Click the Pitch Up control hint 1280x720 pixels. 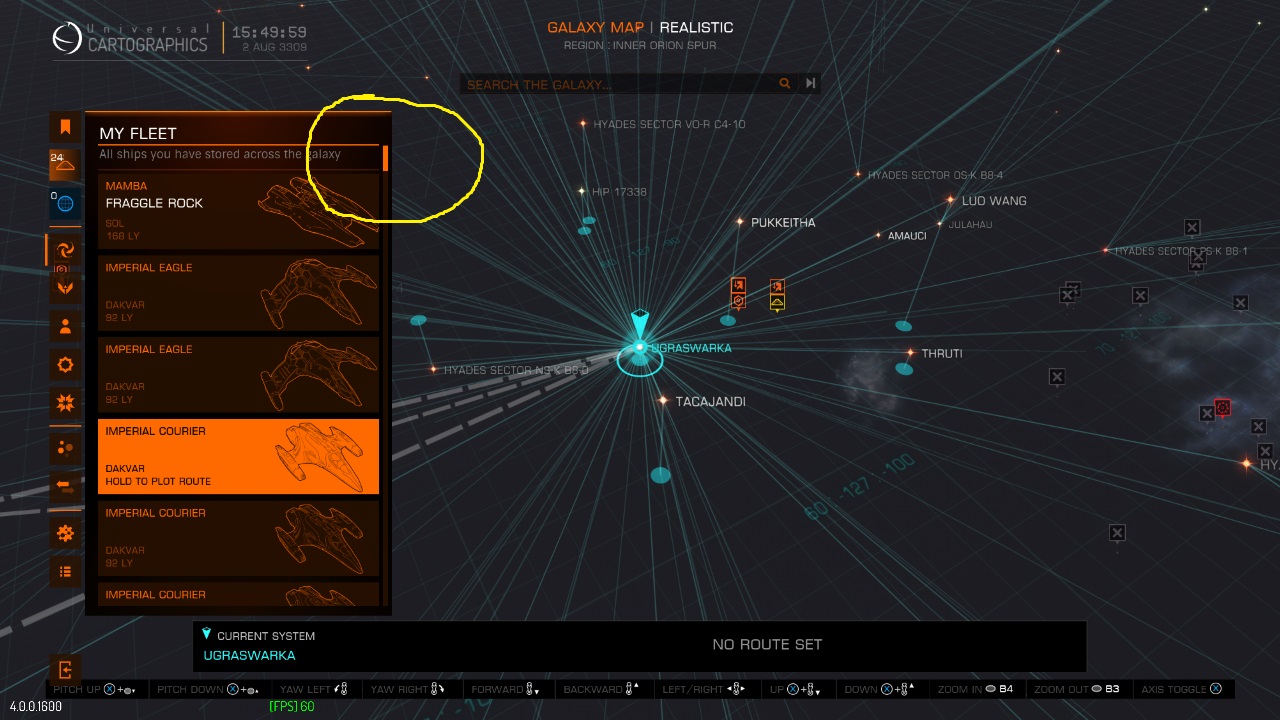94,690
